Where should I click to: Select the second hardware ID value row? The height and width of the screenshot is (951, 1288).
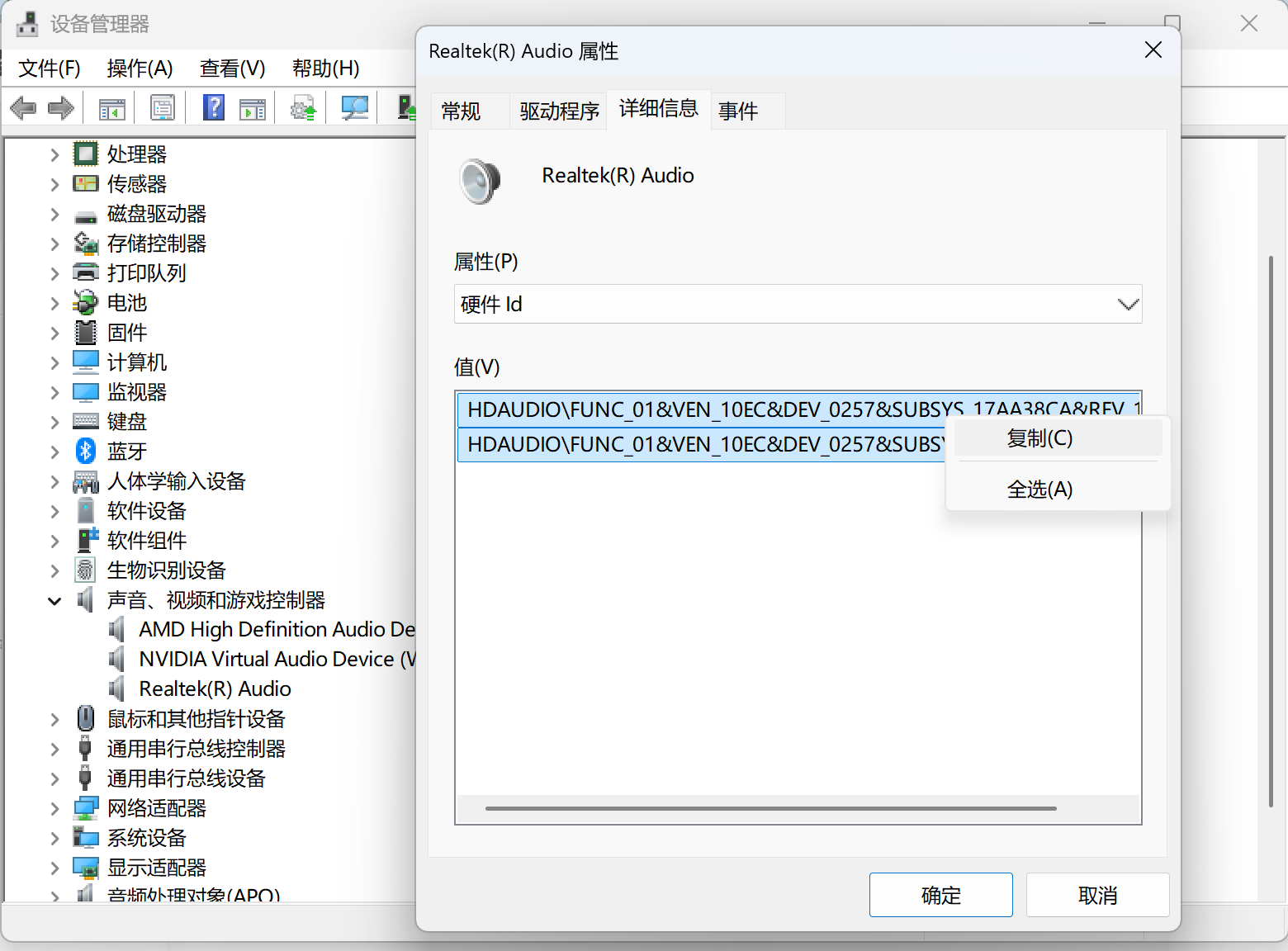pos(702,444)
